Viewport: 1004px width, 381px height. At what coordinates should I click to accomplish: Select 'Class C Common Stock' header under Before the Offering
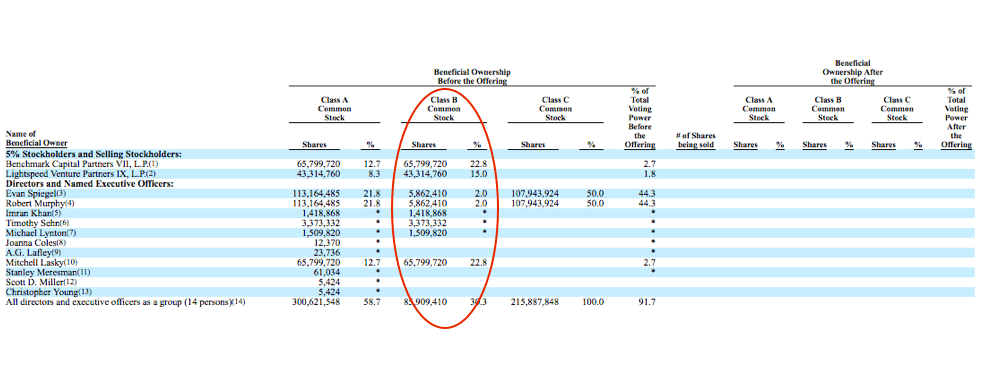point(555,109)
